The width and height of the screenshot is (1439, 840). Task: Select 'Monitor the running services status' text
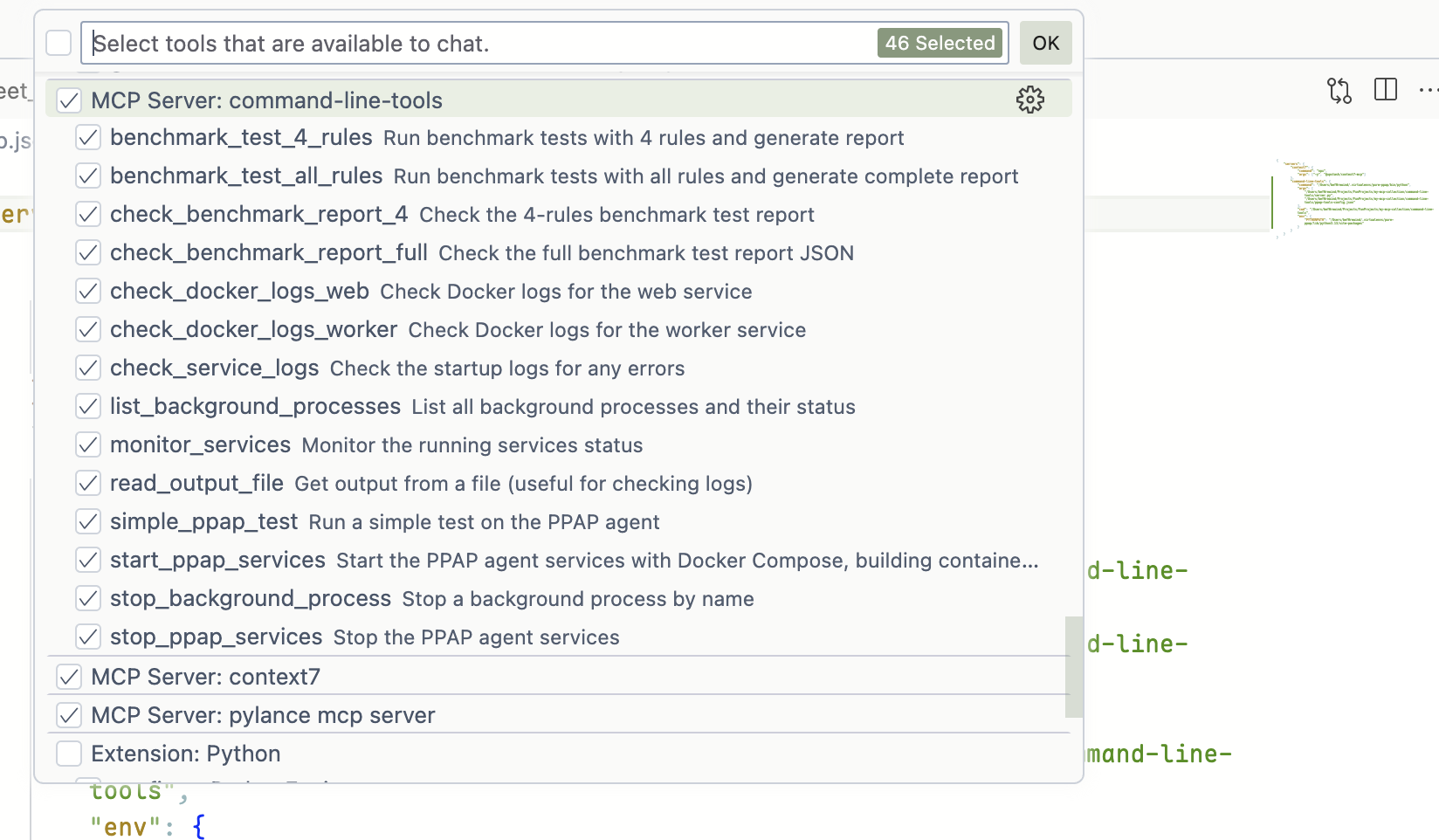tap(472, 445)
